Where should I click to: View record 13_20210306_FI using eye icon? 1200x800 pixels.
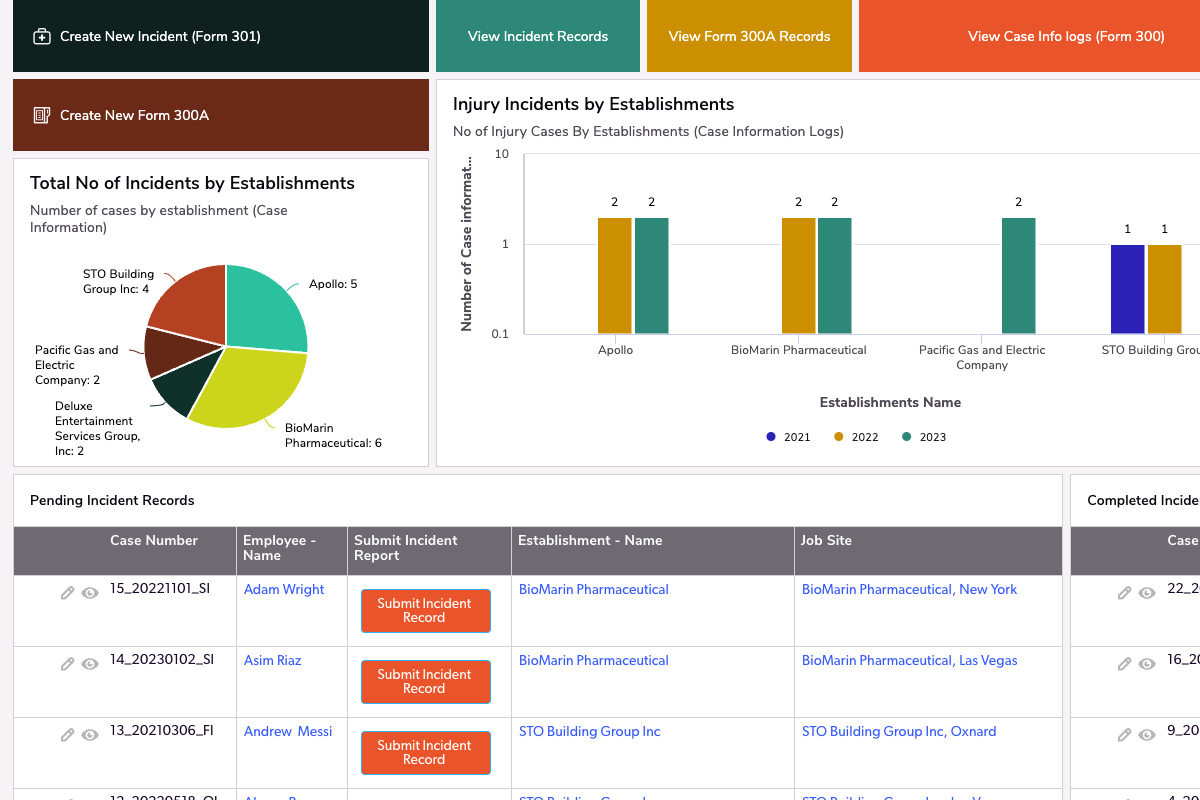pyautogui.click(x=90, y=735)
